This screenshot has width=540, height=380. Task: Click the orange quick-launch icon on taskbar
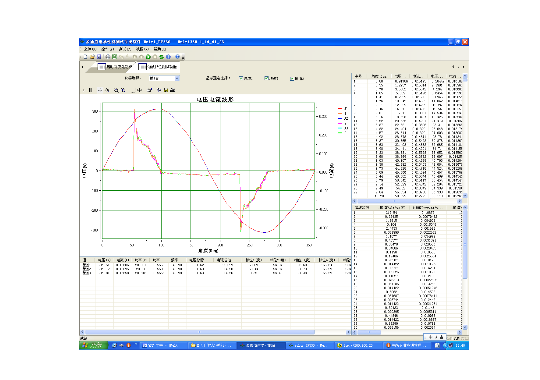click(x=128, y=345)
